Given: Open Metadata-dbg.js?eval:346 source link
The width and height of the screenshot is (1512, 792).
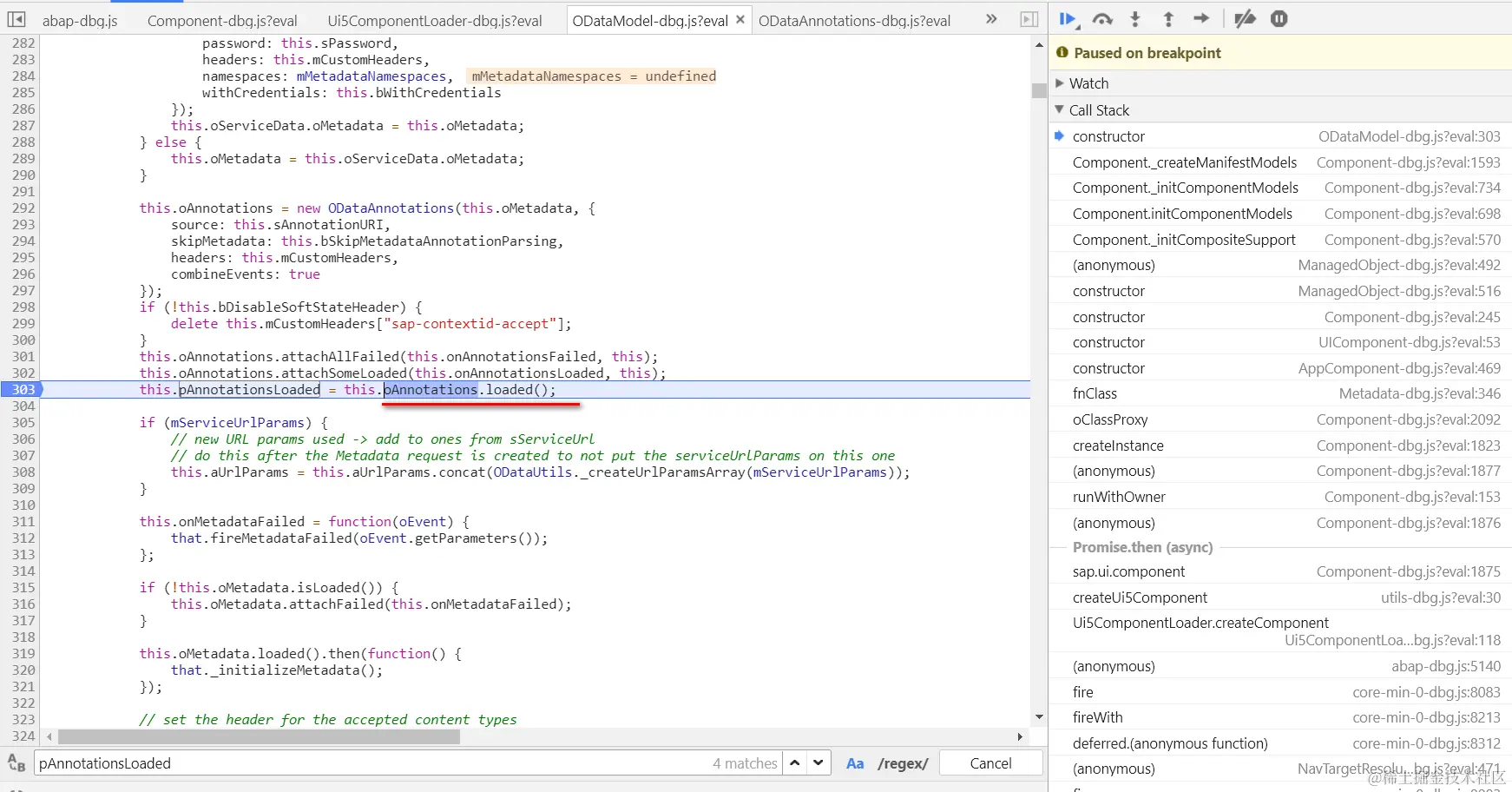Looking at the screenshot, I should (1419, 393).
